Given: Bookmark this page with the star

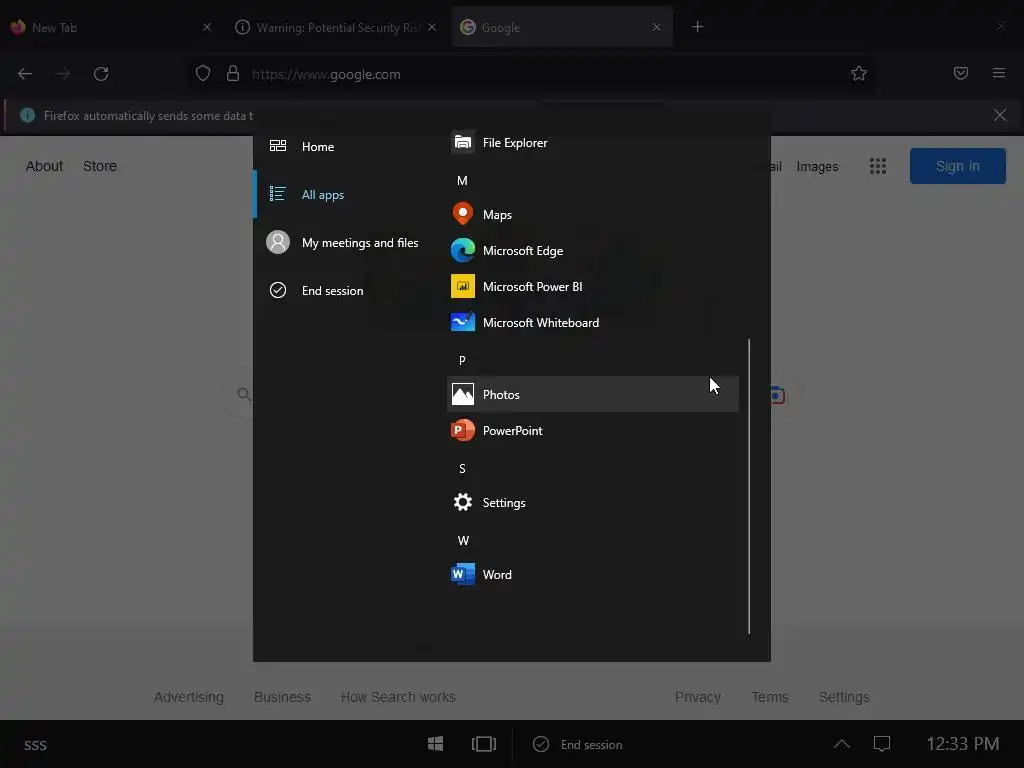Looking at the screenshot, I should click(x=859, y=74).
